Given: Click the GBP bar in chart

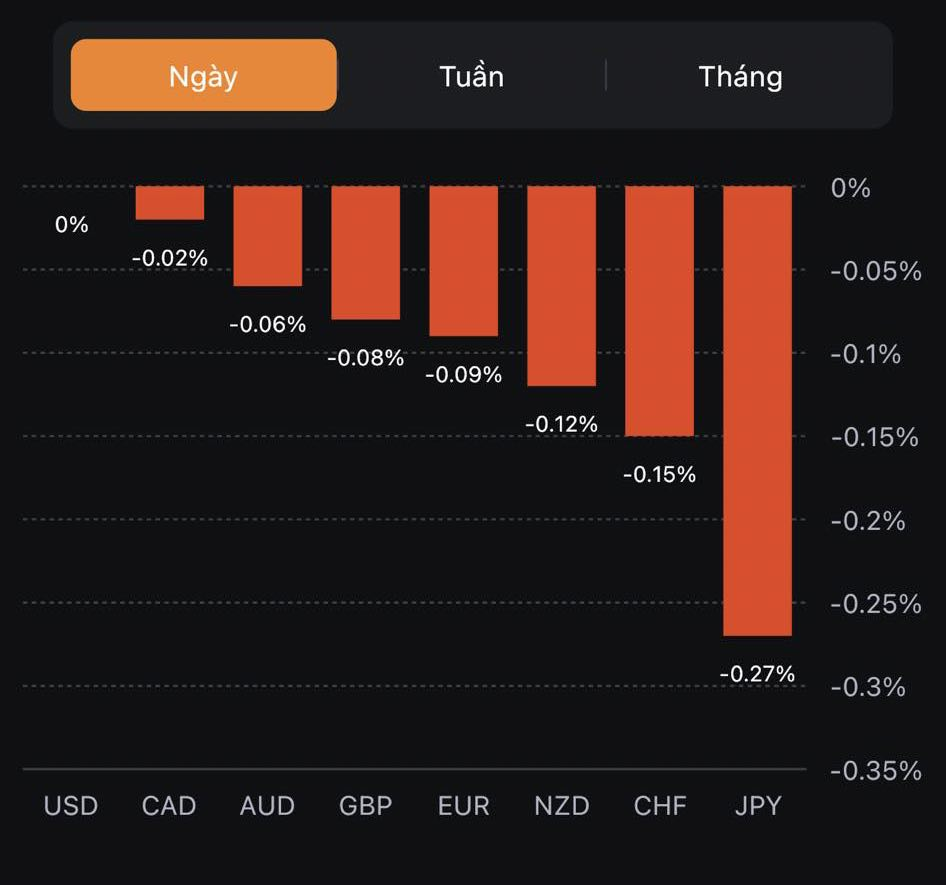Looking at the screenshot, I should tap(365, 253).
